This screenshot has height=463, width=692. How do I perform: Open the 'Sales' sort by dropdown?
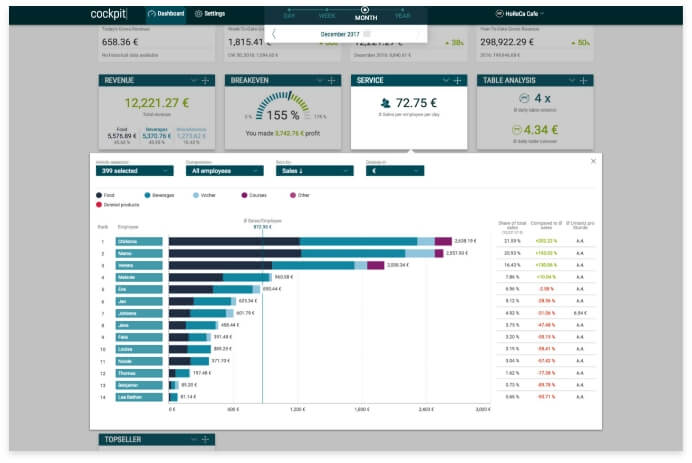(314, 171)
